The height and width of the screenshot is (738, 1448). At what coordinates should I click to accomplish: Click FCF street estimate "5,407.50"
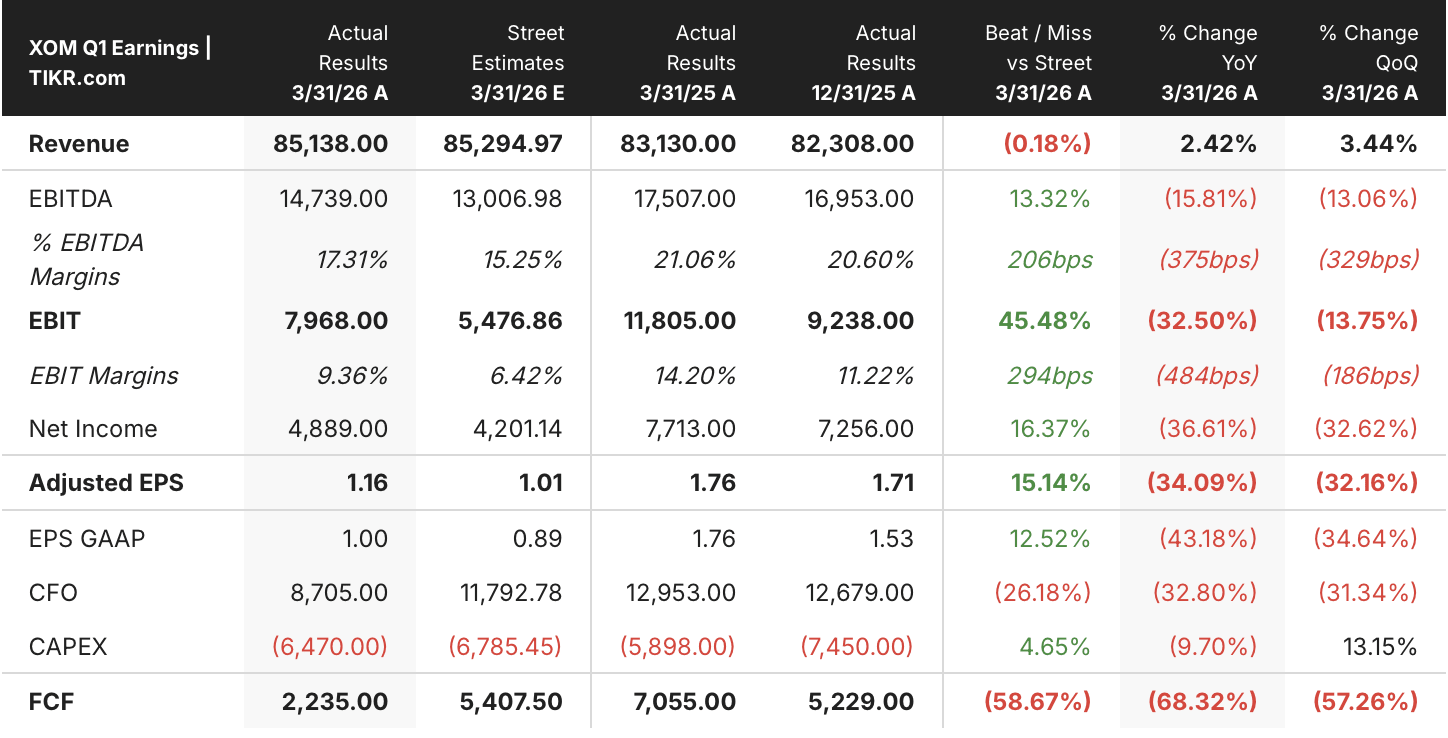click(x=510, y=701)
